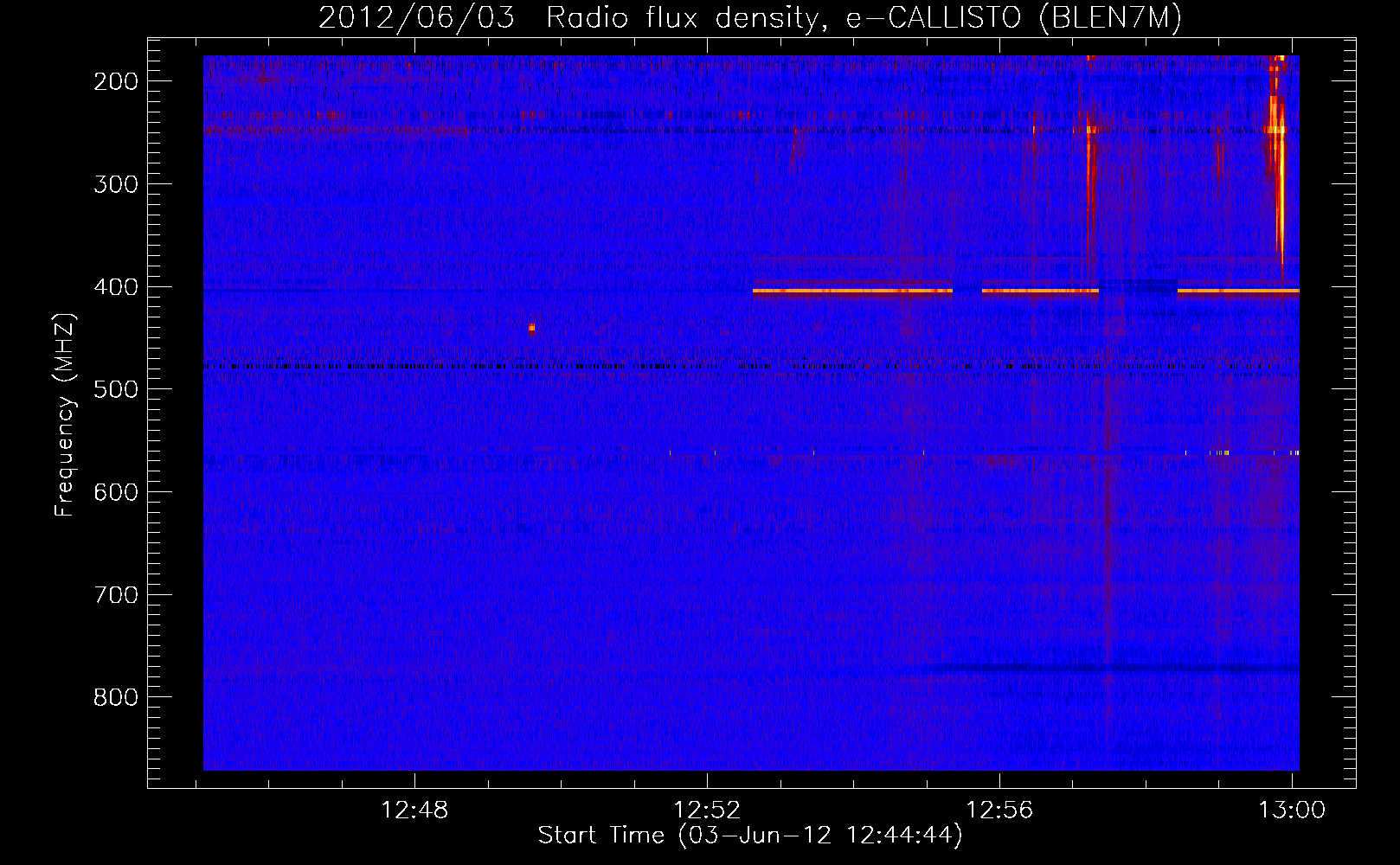The height and width of the screenshot is (865, 1400).
Task: Click the 300 frequency tick label
Action: click(116, 183)
